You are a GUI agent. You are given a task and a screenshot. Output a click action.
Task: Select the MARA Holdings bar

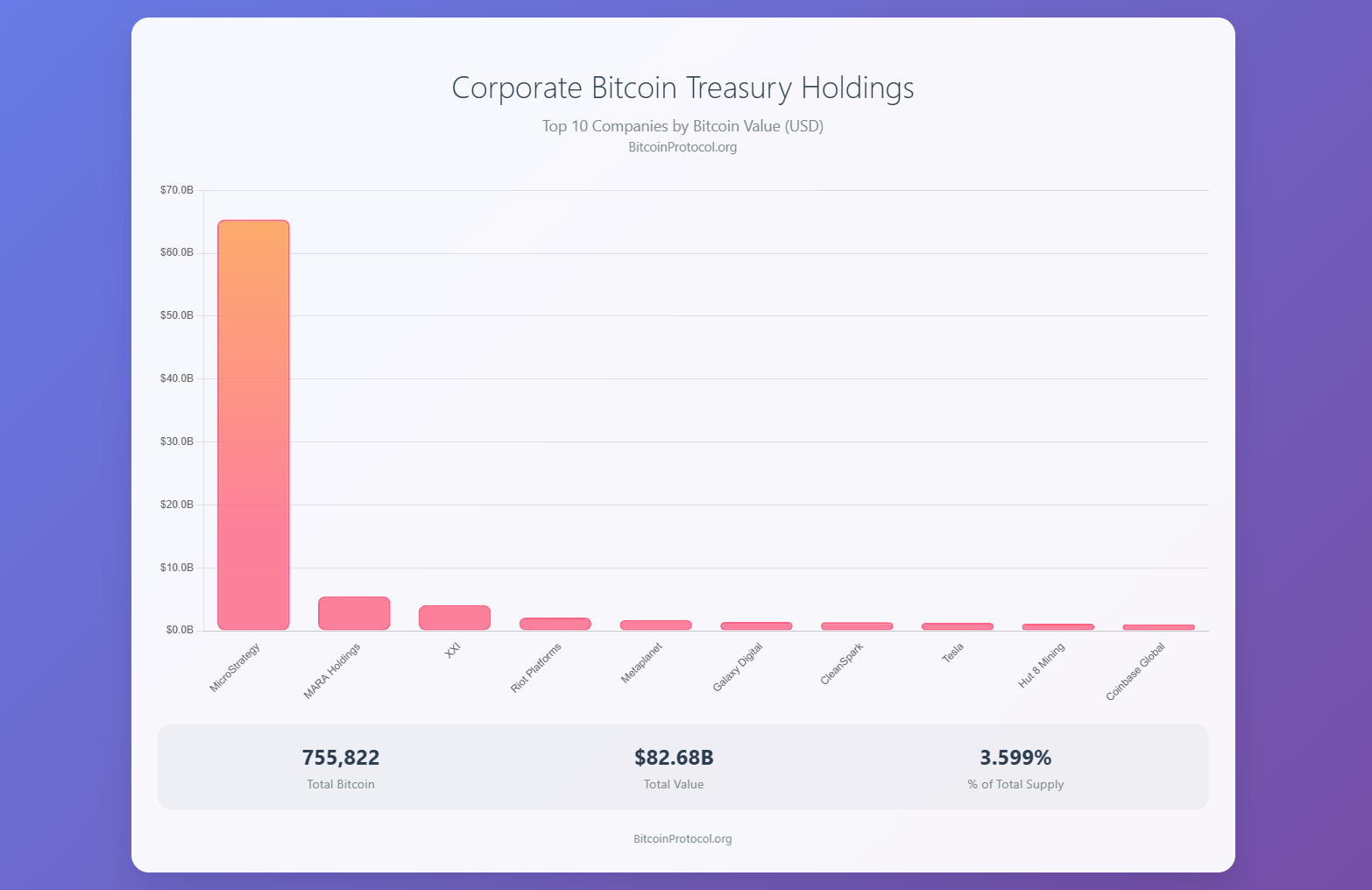[x=354, y=613]
